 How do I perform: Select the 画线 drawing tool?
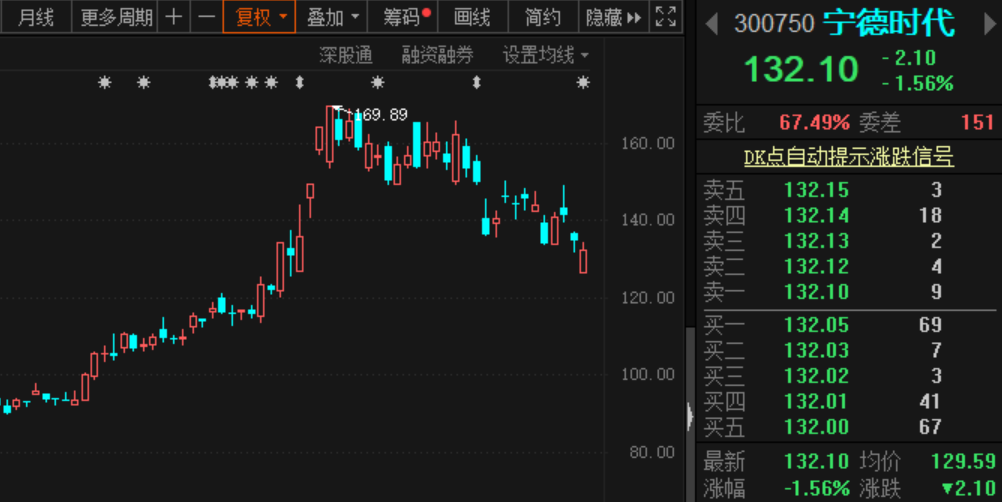pos(472,17)
